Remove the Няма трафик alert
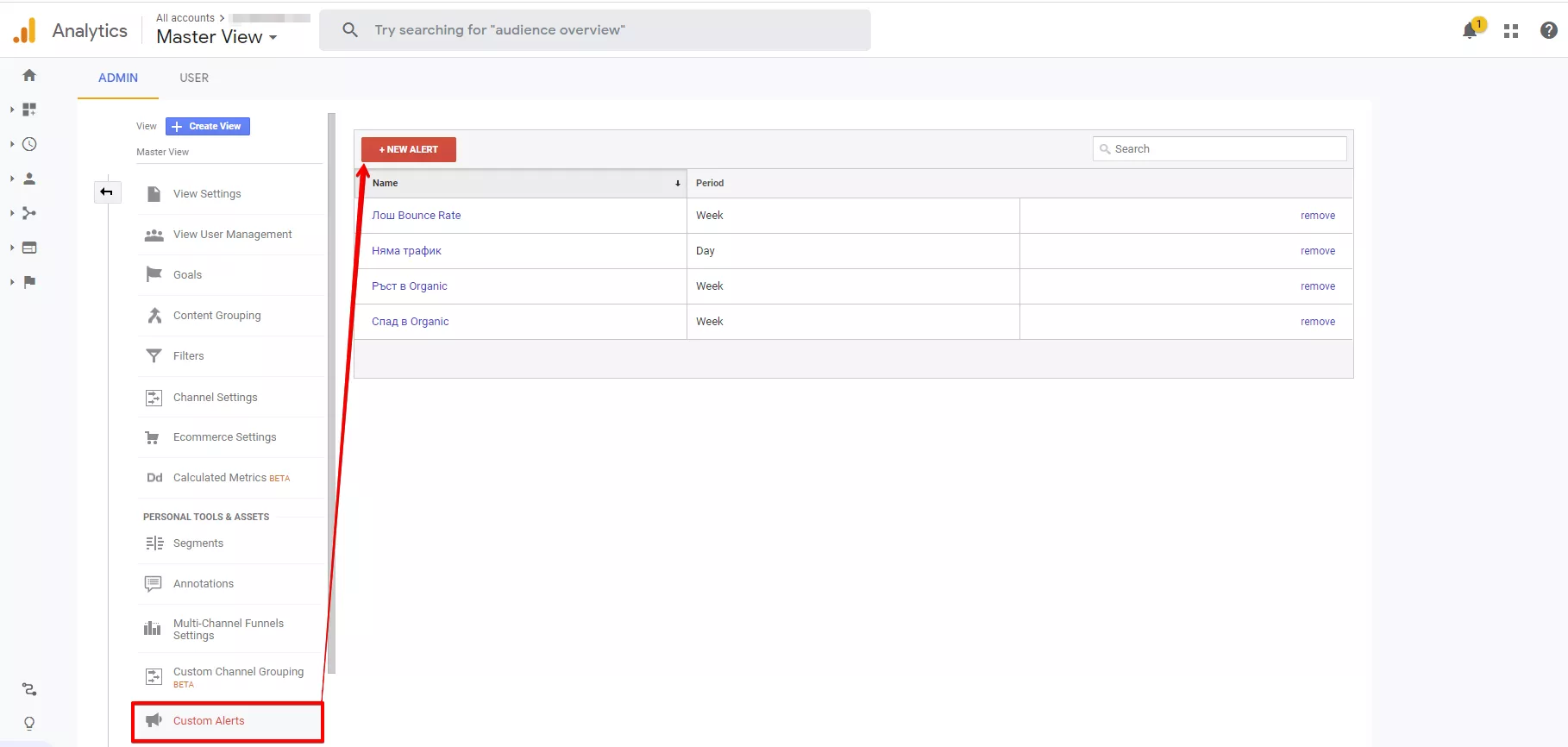 1318,251
